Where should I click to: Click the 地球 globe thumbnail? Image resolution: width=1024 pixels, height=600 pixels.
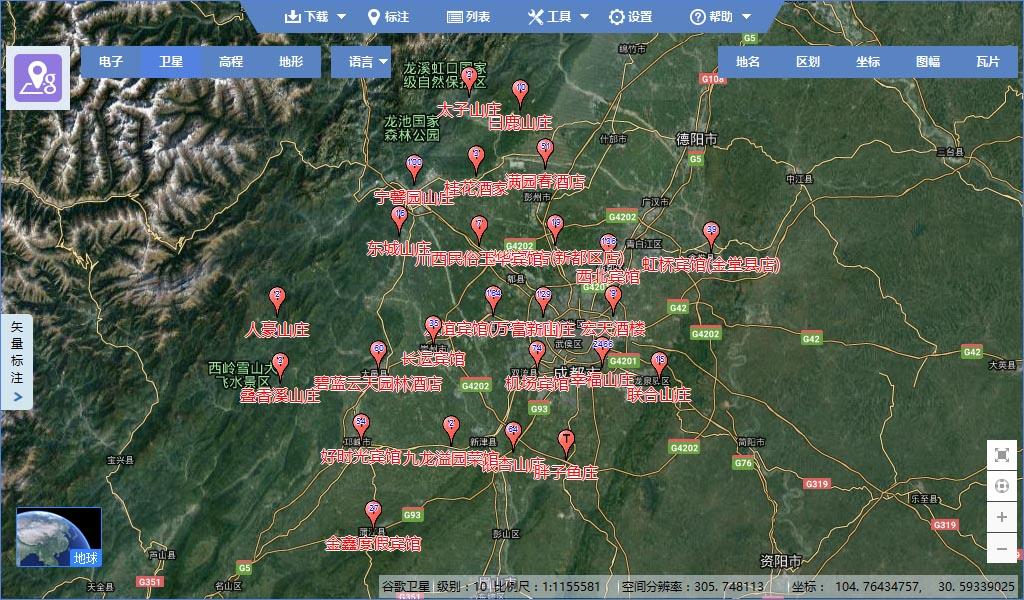[x=59, y=537]
